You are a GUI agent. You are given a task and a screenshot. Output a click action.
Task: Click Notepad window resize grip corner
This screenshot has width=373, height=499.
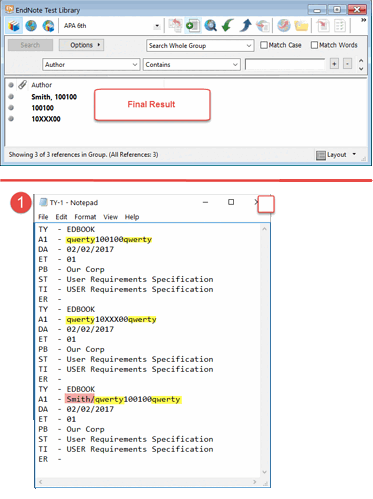265,483
